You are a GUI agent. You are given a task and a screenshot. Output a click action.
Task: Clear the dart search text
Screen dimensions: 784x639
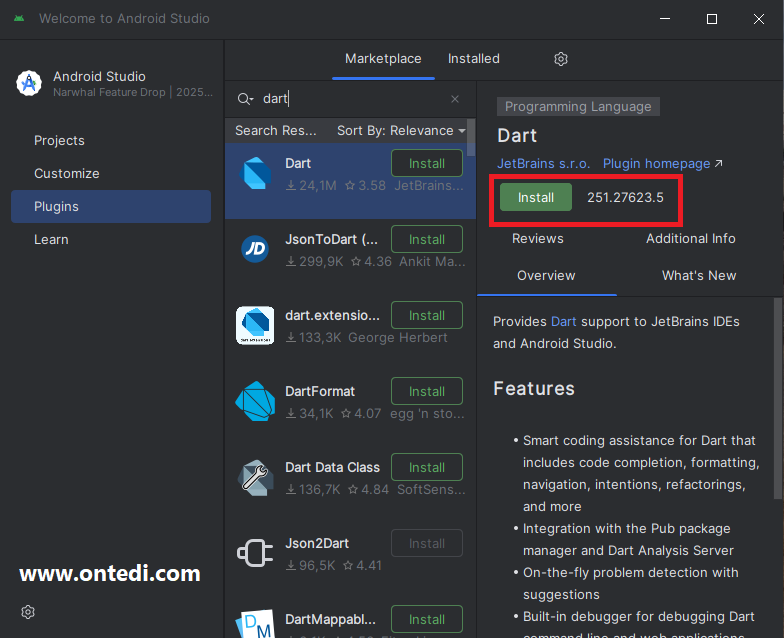[x=454, y=99]
